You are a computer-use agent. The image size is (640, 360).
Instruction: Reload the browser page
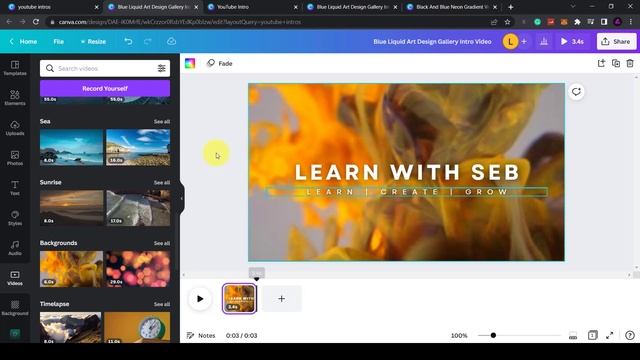(x=36, y=22)
